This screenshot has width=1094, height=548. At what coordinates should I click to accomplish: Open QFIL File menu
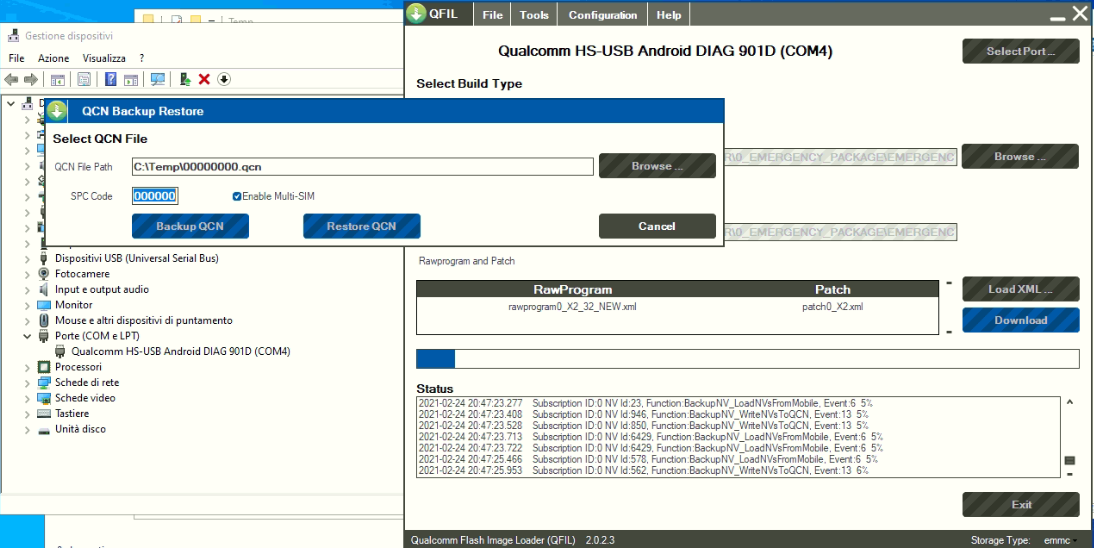[x=493, y=15]
